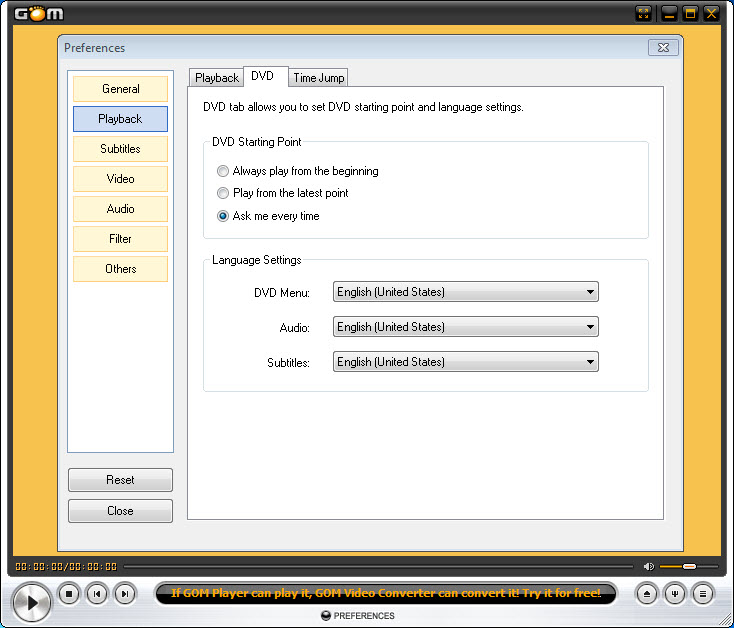This screenshot has width=734, height=628.
Task: Choose Ask me every time option
Action: coord(223,216)
